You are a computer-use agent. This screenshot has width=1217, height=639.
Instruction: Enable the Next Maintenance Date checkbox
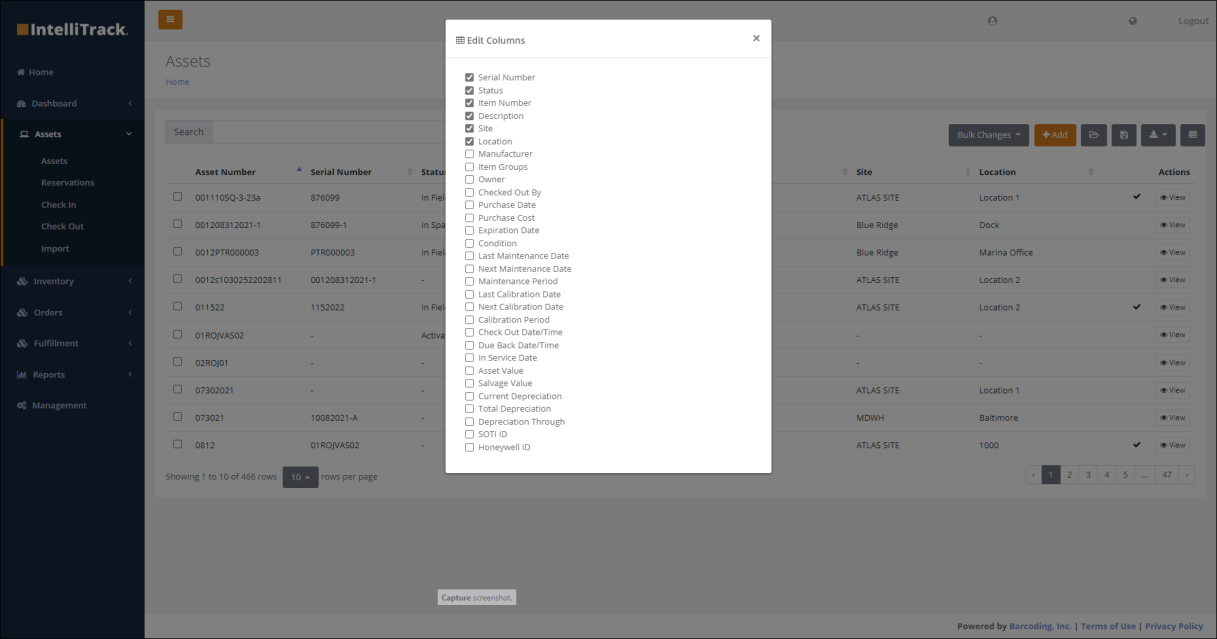pyautogui.click(x=469, y=269)
